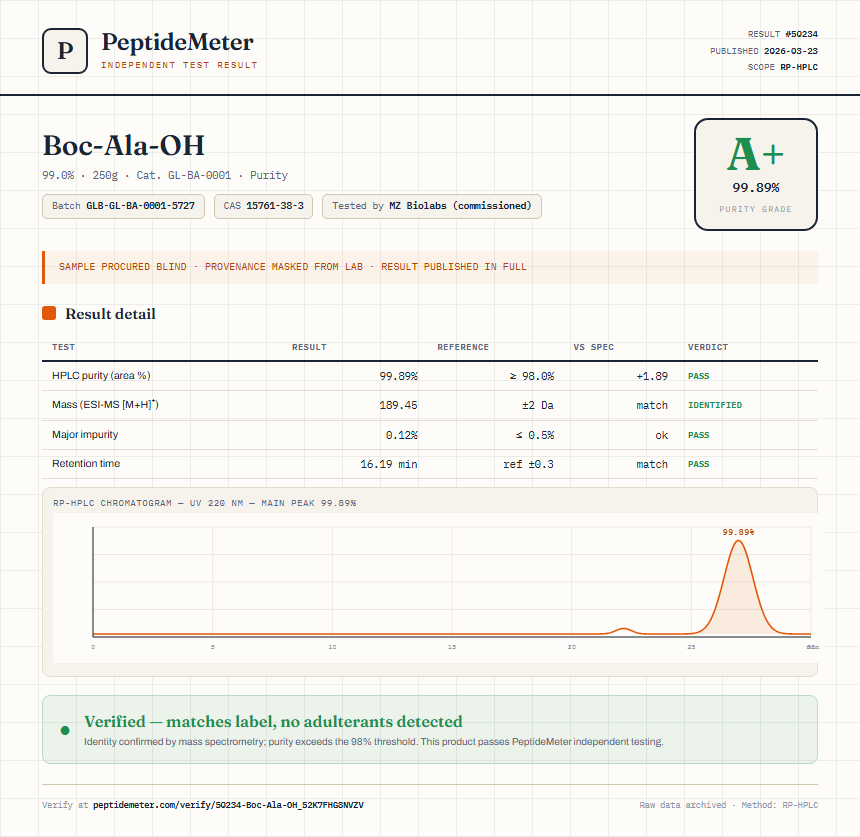Click the RESULT column header
The height and width of the screenshot is (837, 860).
[309, 347]
